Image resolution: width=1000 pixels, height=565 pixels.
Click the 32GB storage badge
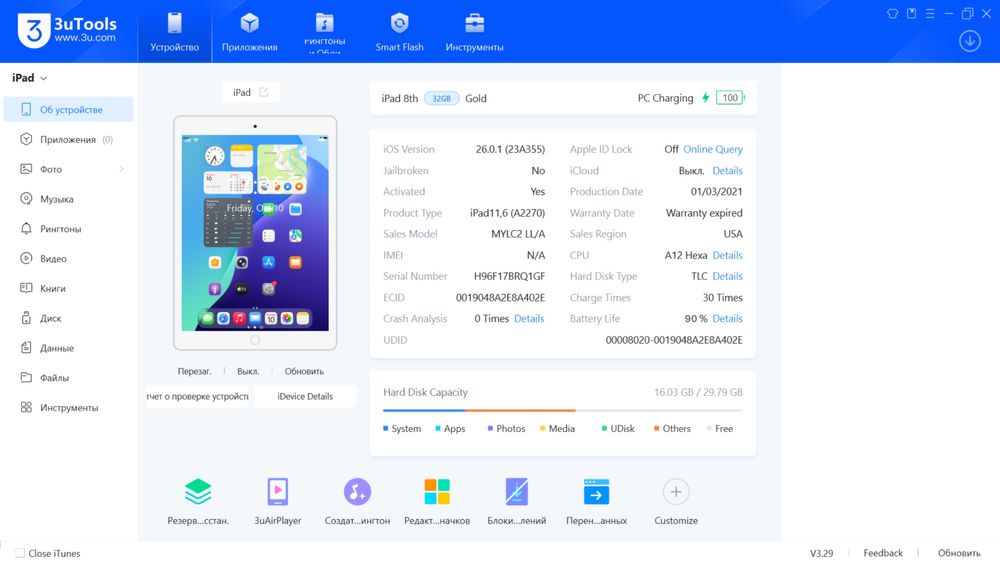[x=441, y=98]
